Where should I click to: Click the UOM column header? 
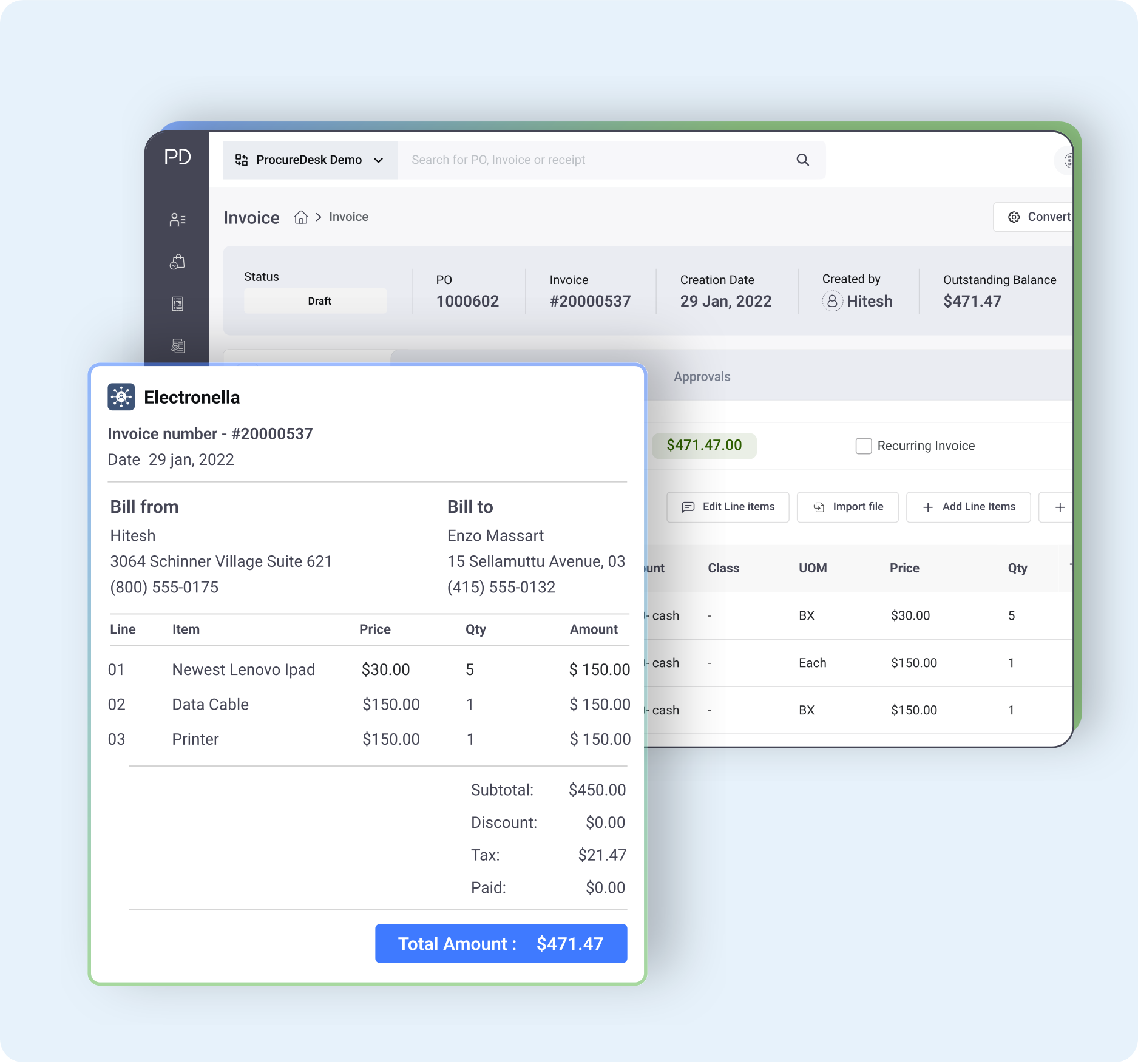point(813,569)
